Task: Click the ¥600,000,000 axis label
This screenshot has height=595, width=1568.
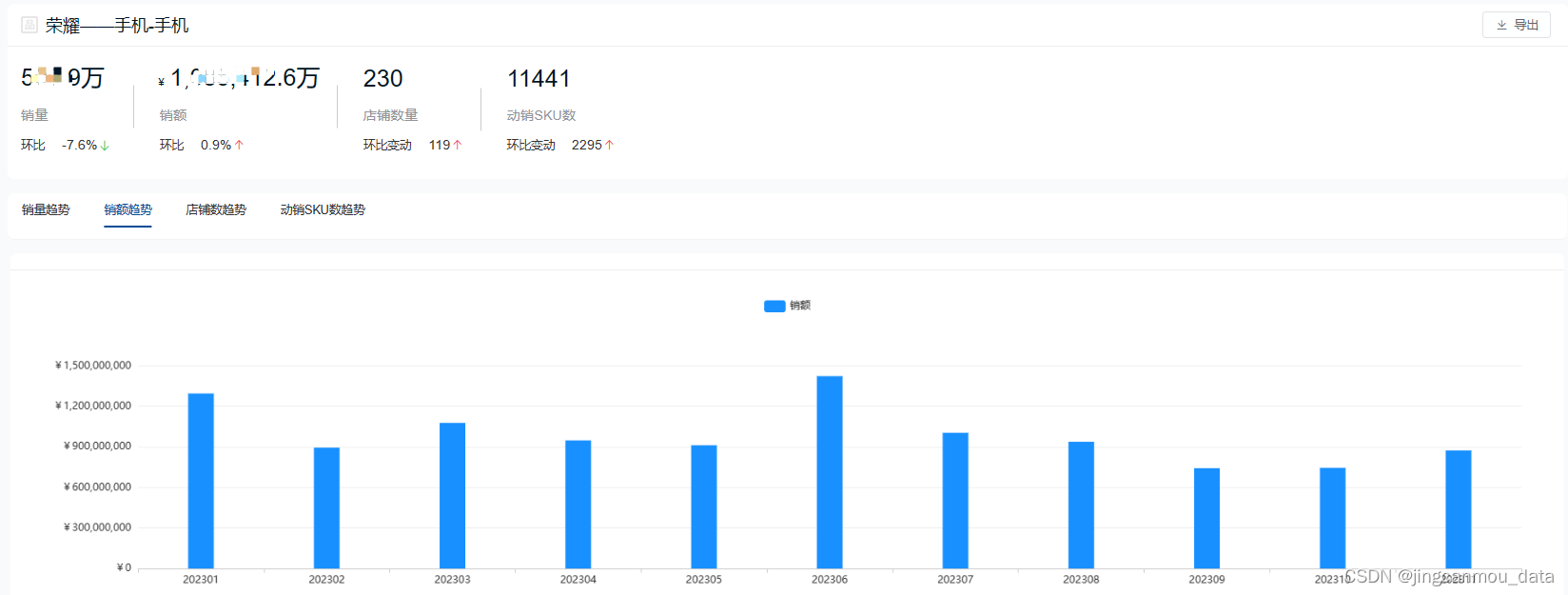Action: [x=97, y=487]
